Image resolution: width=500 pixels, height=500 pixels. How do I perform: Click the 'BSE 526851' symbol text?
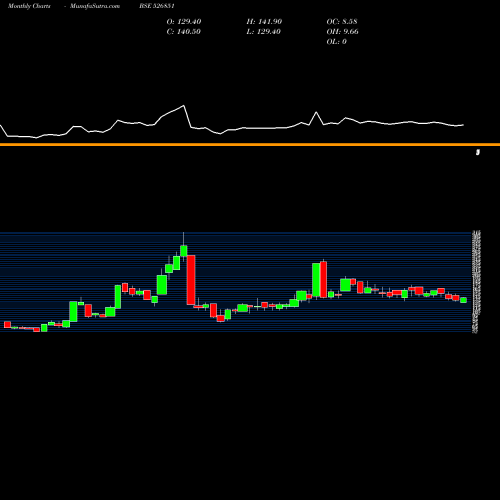[x=157, y=6]
